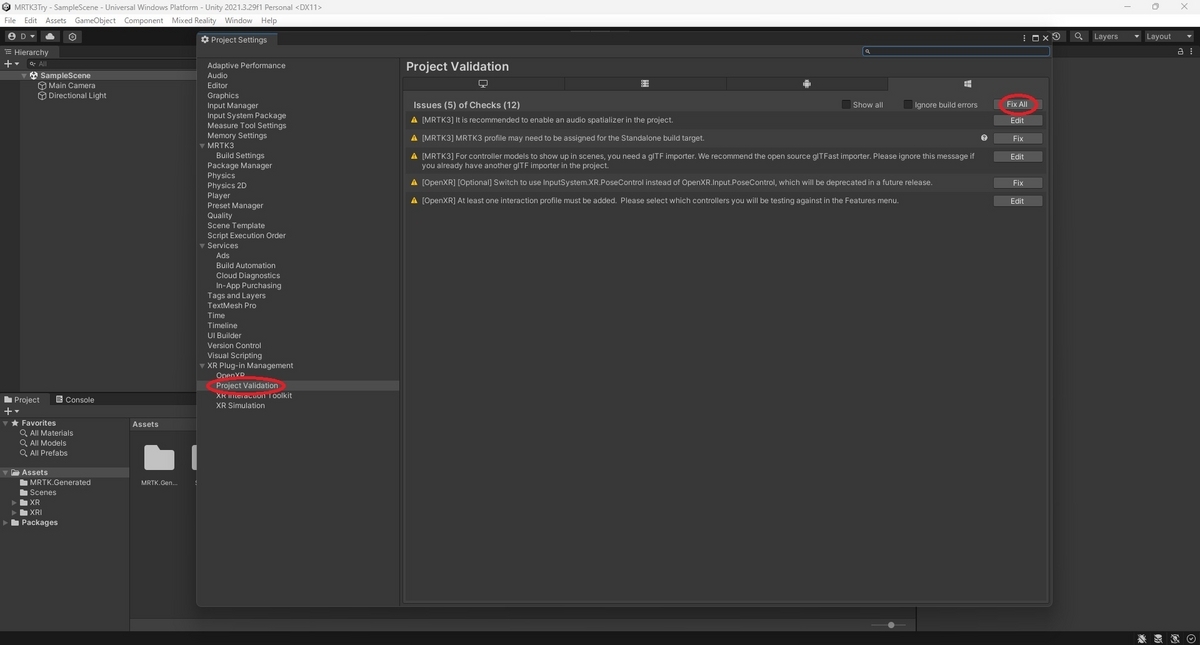
Task: Click the global search magnifier icon
Action: [x=1079, y=37]
